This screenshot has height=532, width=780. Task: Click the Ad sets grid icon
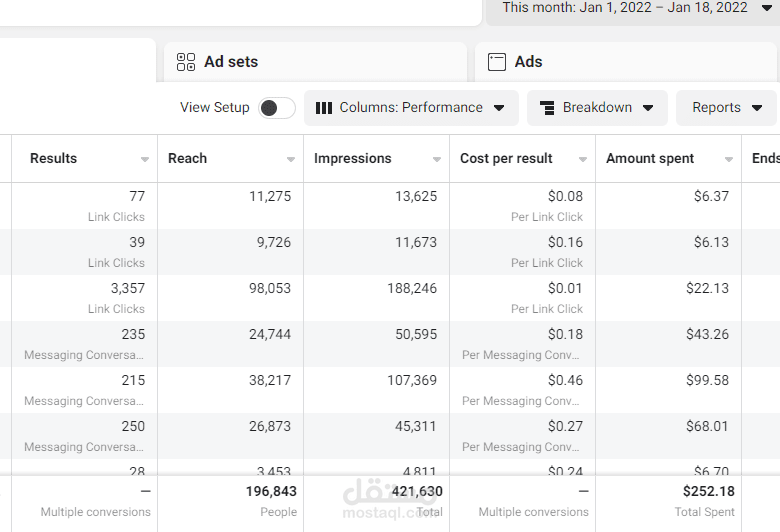(186, 62)
